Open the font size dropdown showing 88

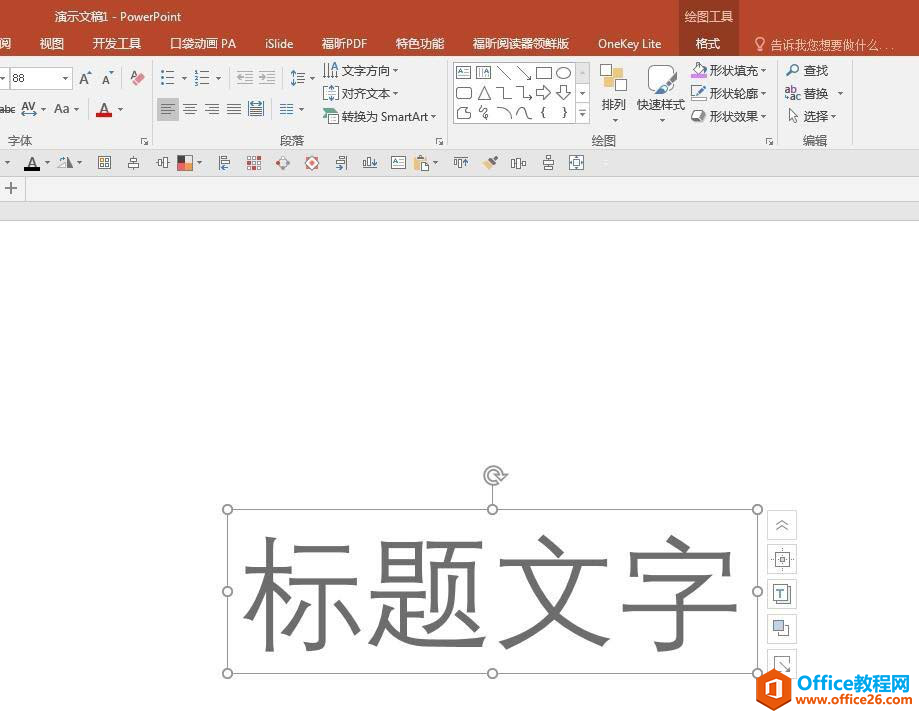(x=66, y=78)
